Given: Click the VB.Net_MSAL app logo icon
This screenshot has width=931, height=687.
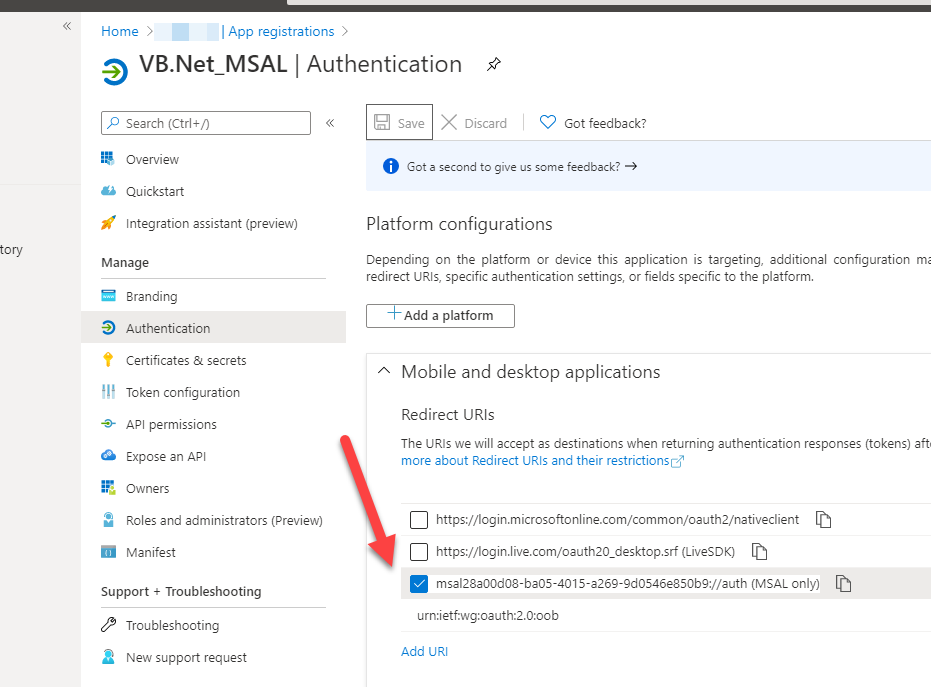Looking at the screenshot, I should coord(115,72).
